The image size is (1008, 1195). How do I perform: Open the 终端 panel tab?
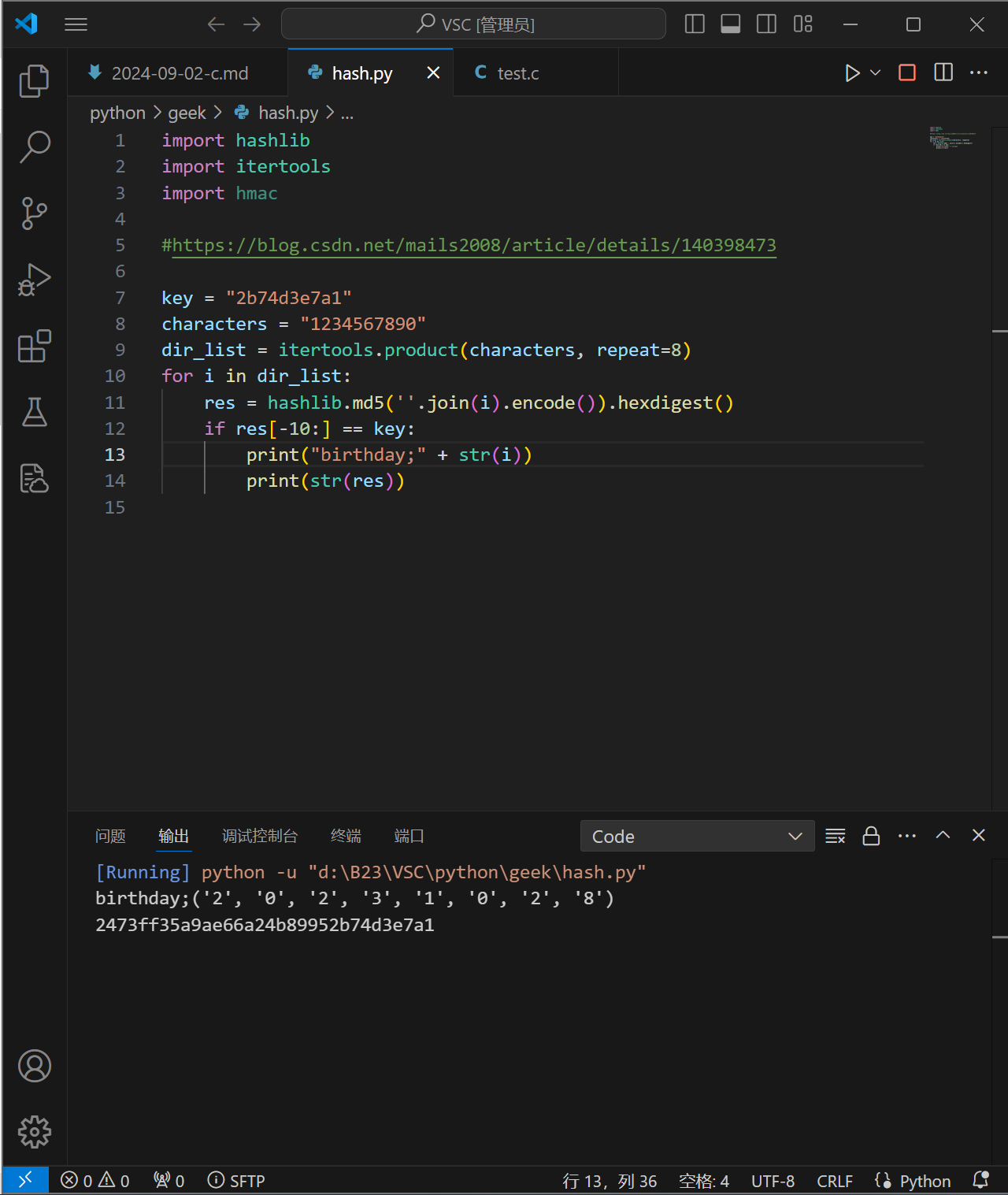[x=345, y=836]
